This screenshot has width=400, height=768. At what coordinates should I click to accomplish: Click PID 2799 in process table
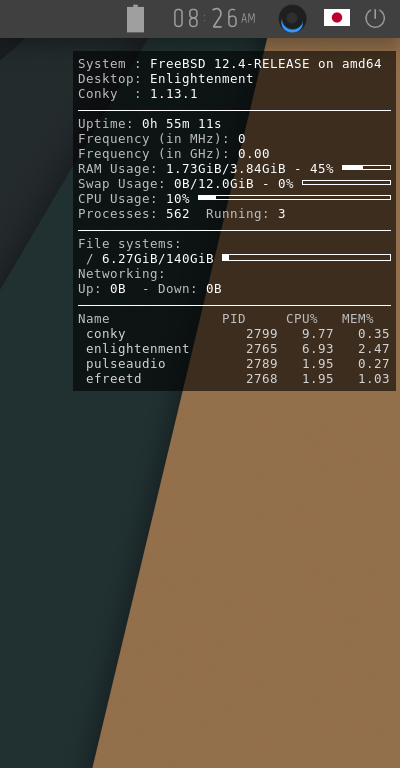click(x=262, y=334)
